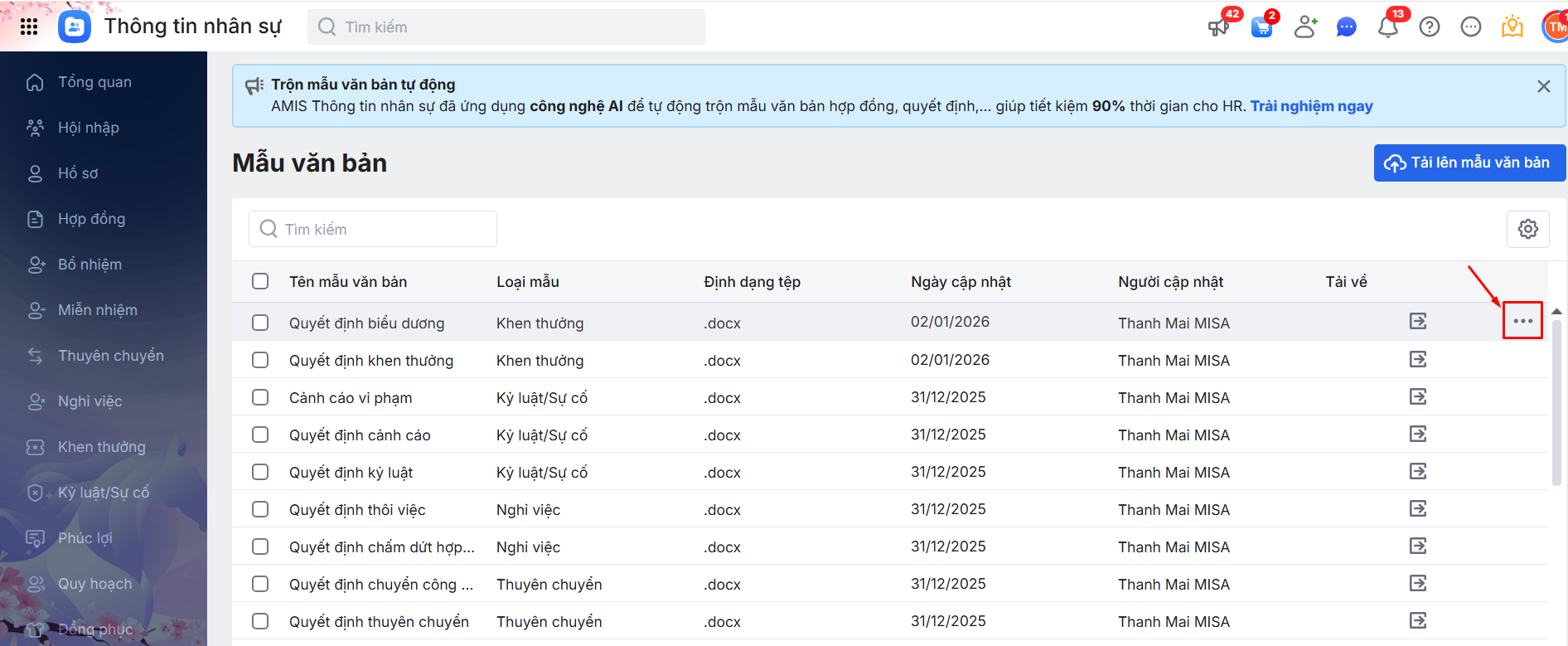Image resolution: width=1568 pixels, height=646 pixels.
Task: Click the Tên mẫu văn bản column header
Action: 348,282
